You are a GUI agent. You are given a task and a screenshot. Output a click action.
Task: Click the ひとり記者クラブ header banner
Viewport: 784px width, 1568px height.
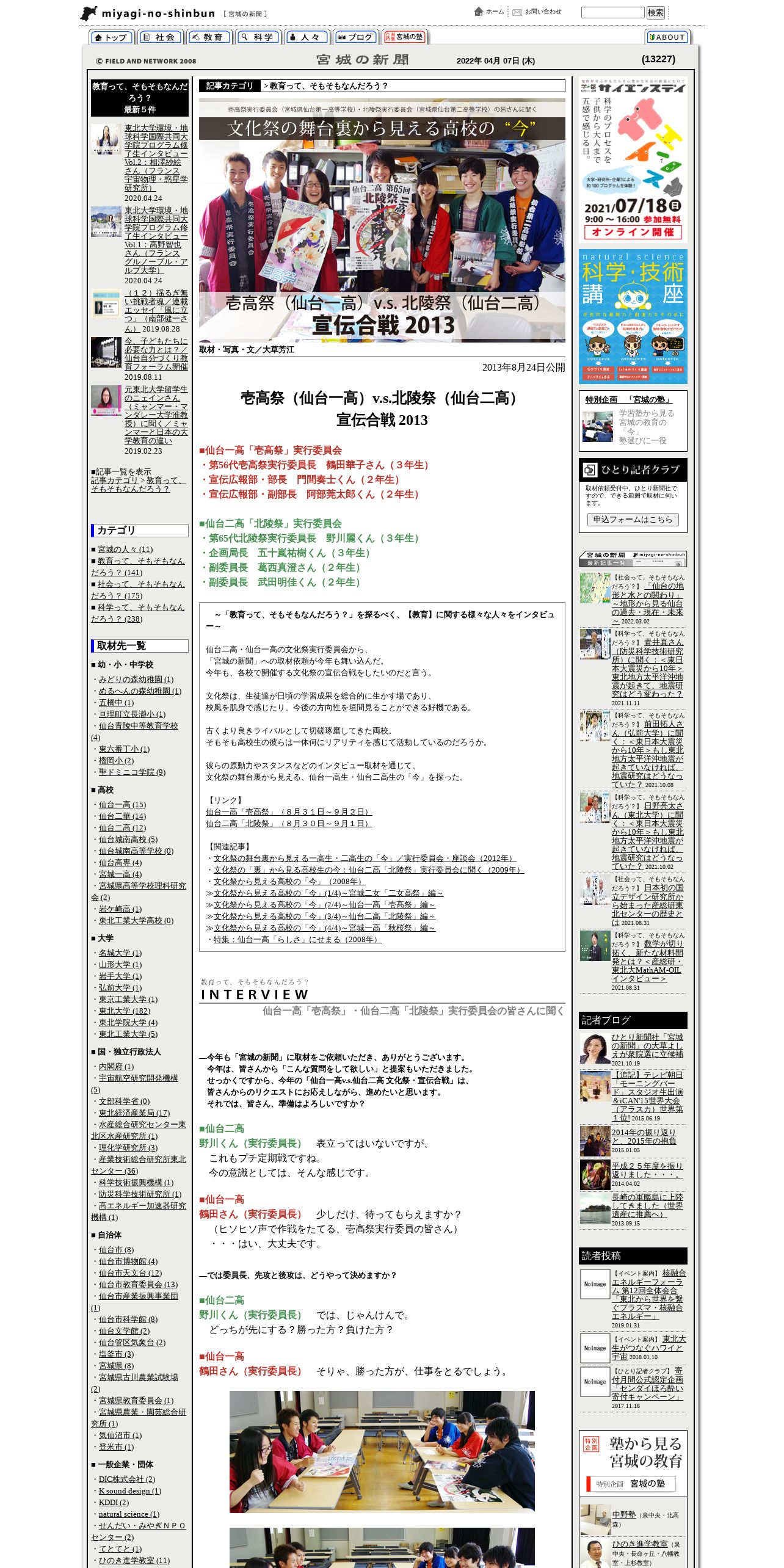pos(633,470)
